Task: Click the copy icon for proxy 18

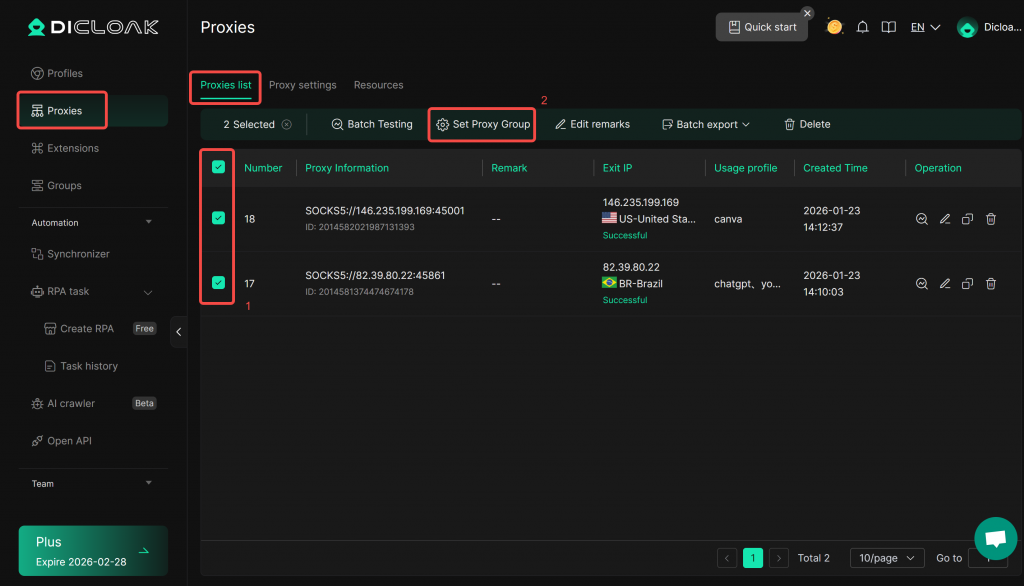Action: (x=968, y=219)
